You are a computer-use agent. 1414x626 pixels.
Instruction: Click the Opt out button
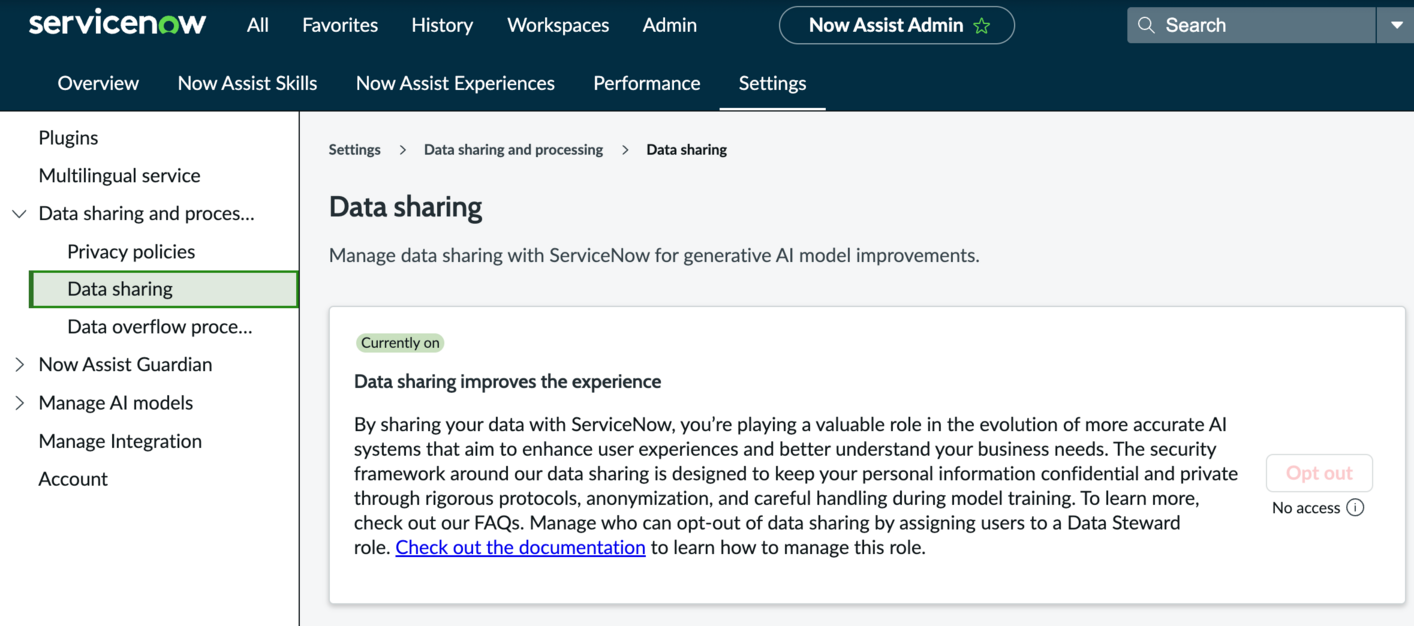pyautogui.click(x=1319, y=473)
